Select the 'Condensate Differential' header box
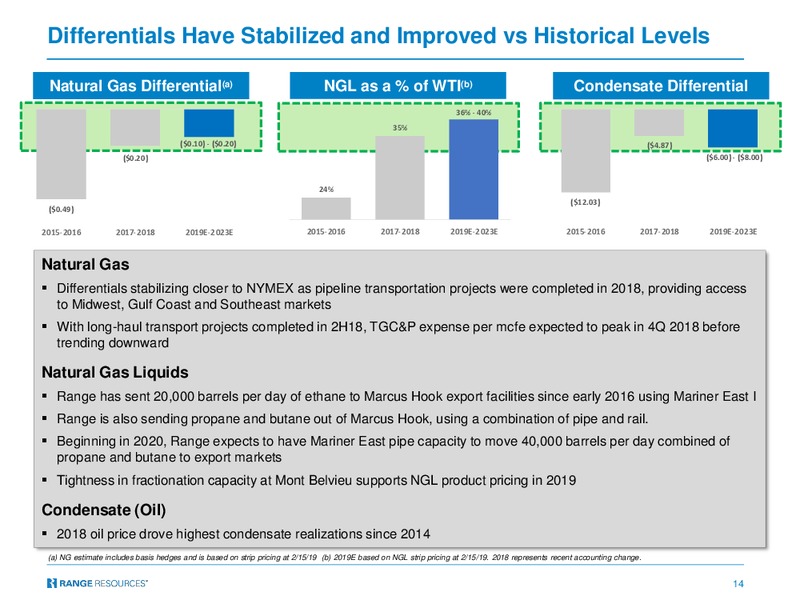 point(661,85)
